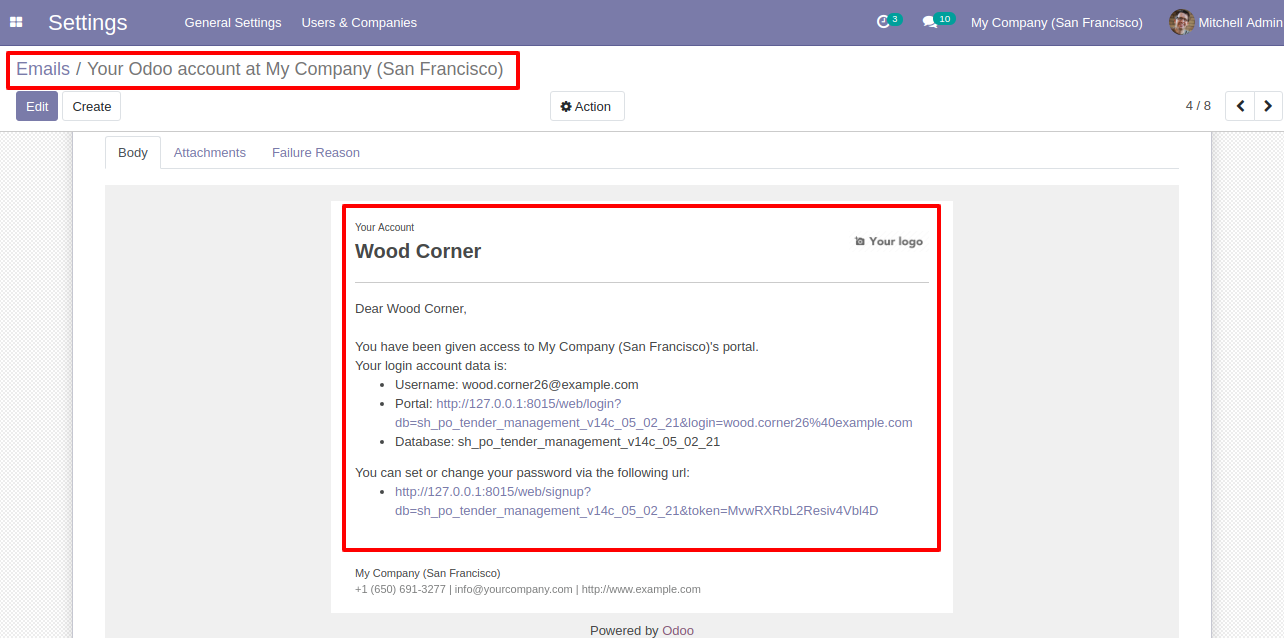Click the Your logo image in email
This screenshot has height=638, width=1284.
(889, 241)
